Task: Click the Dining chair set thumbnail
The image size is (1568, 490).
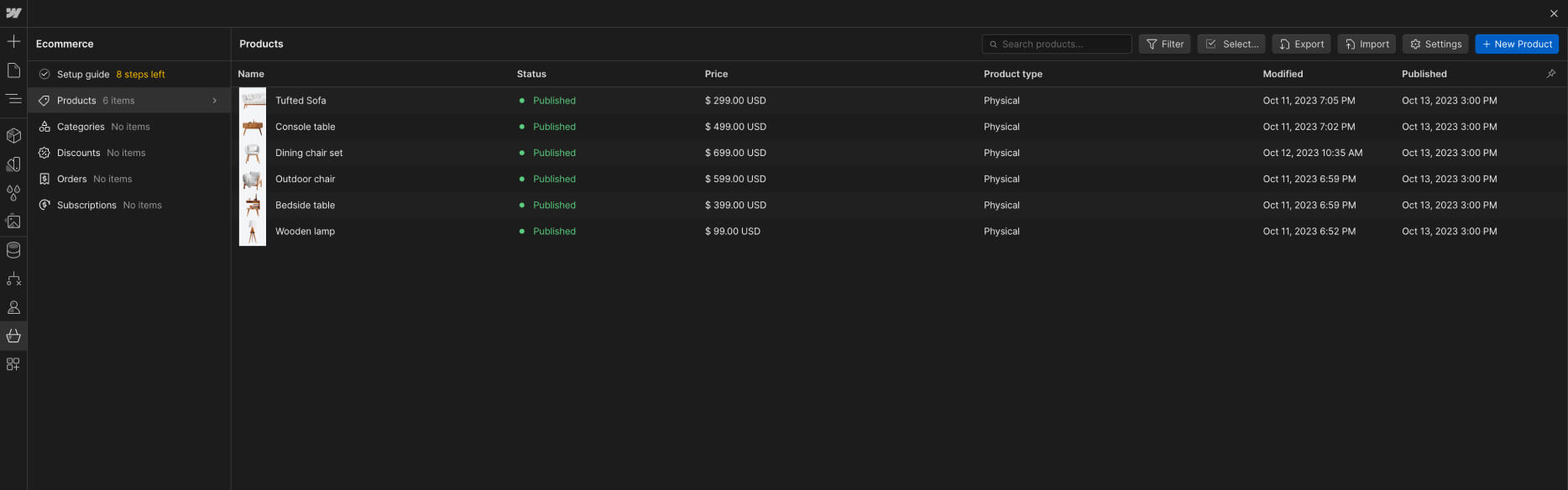Action: 253,153
